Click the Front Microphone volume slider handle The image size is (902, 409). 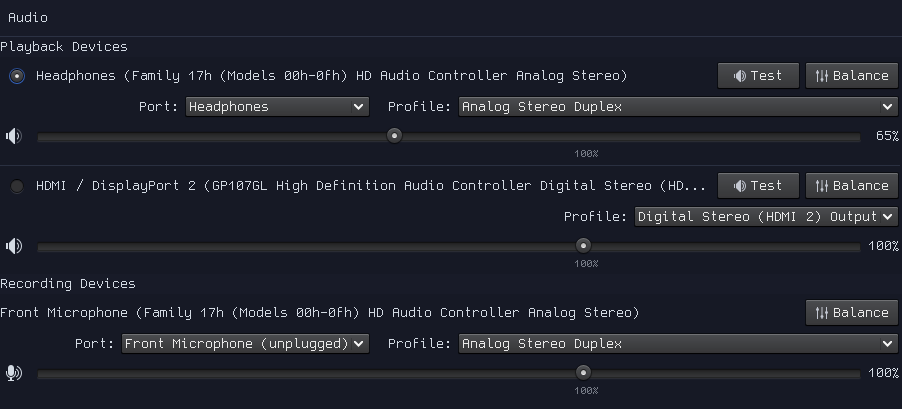point(583,373)
